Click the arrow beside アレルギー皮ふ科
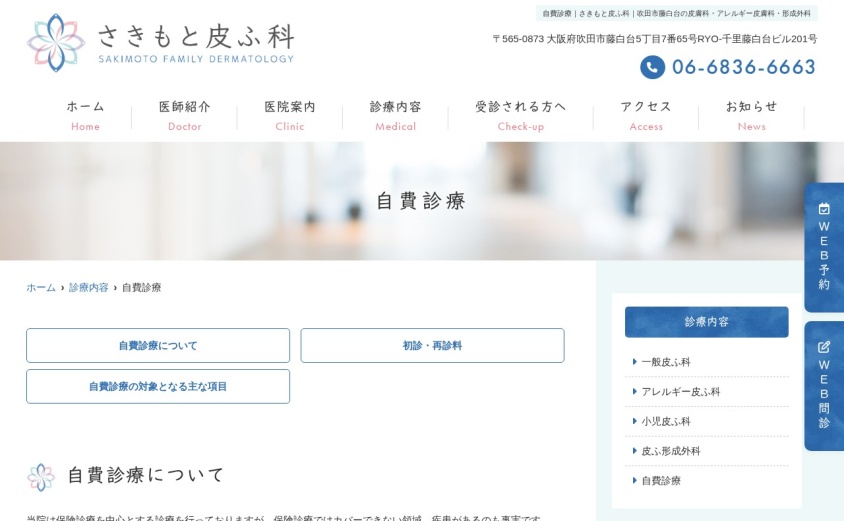This screenshot has width=844, height=521. (x=635, y=392)
